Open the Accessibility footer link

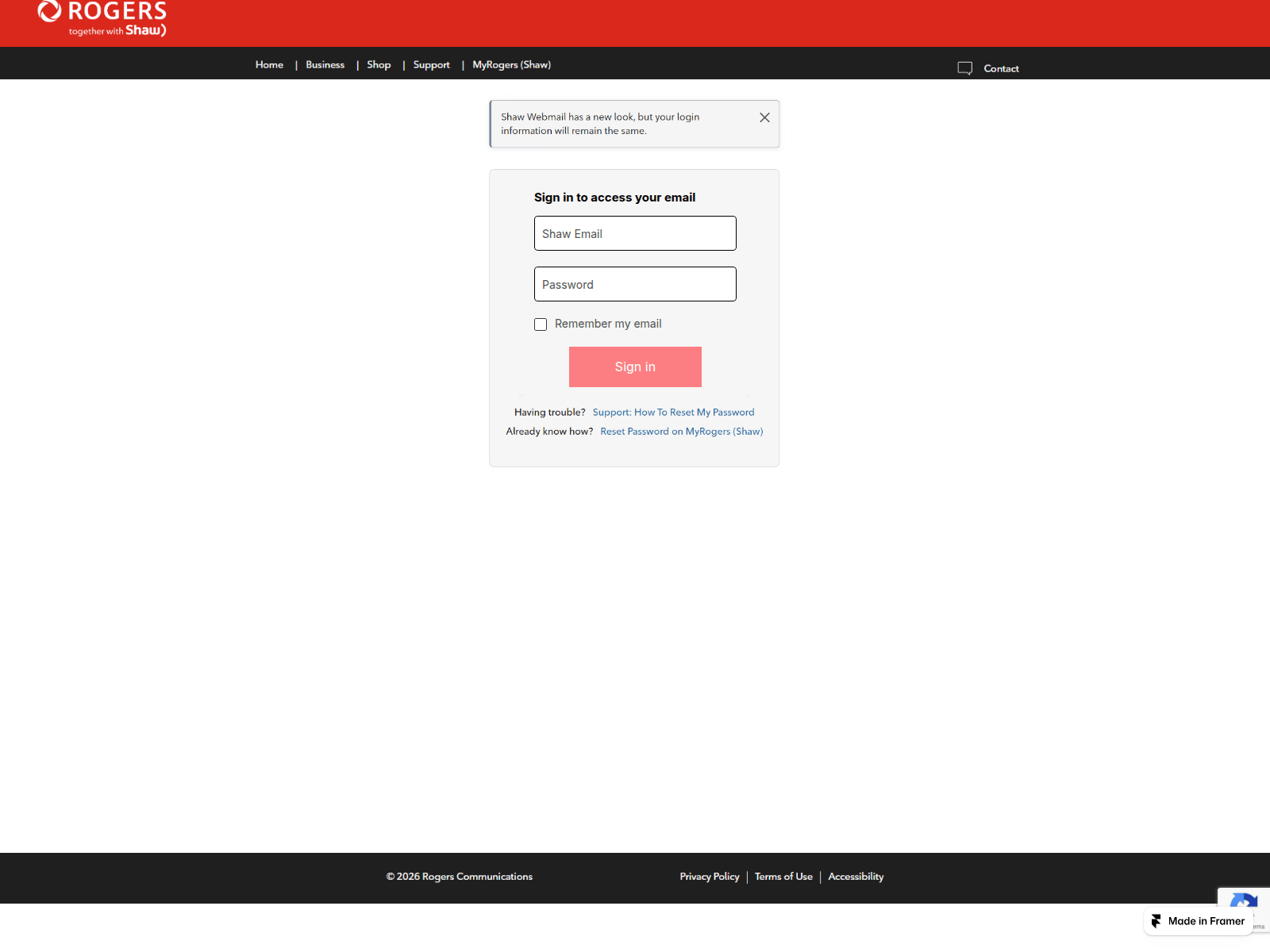coord(856,877)
